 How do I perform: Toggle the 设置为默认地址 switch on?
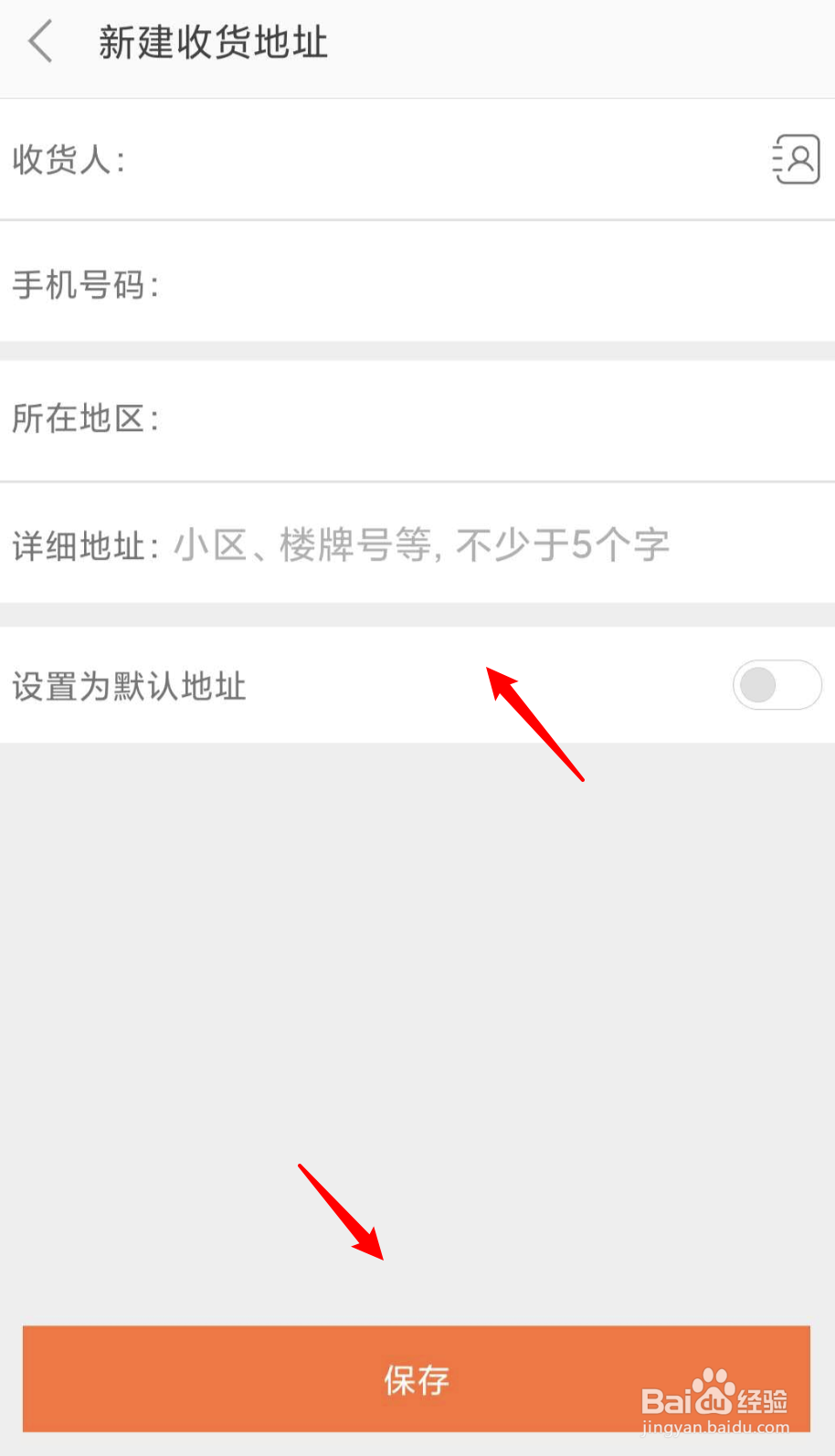tap(777, 685)
